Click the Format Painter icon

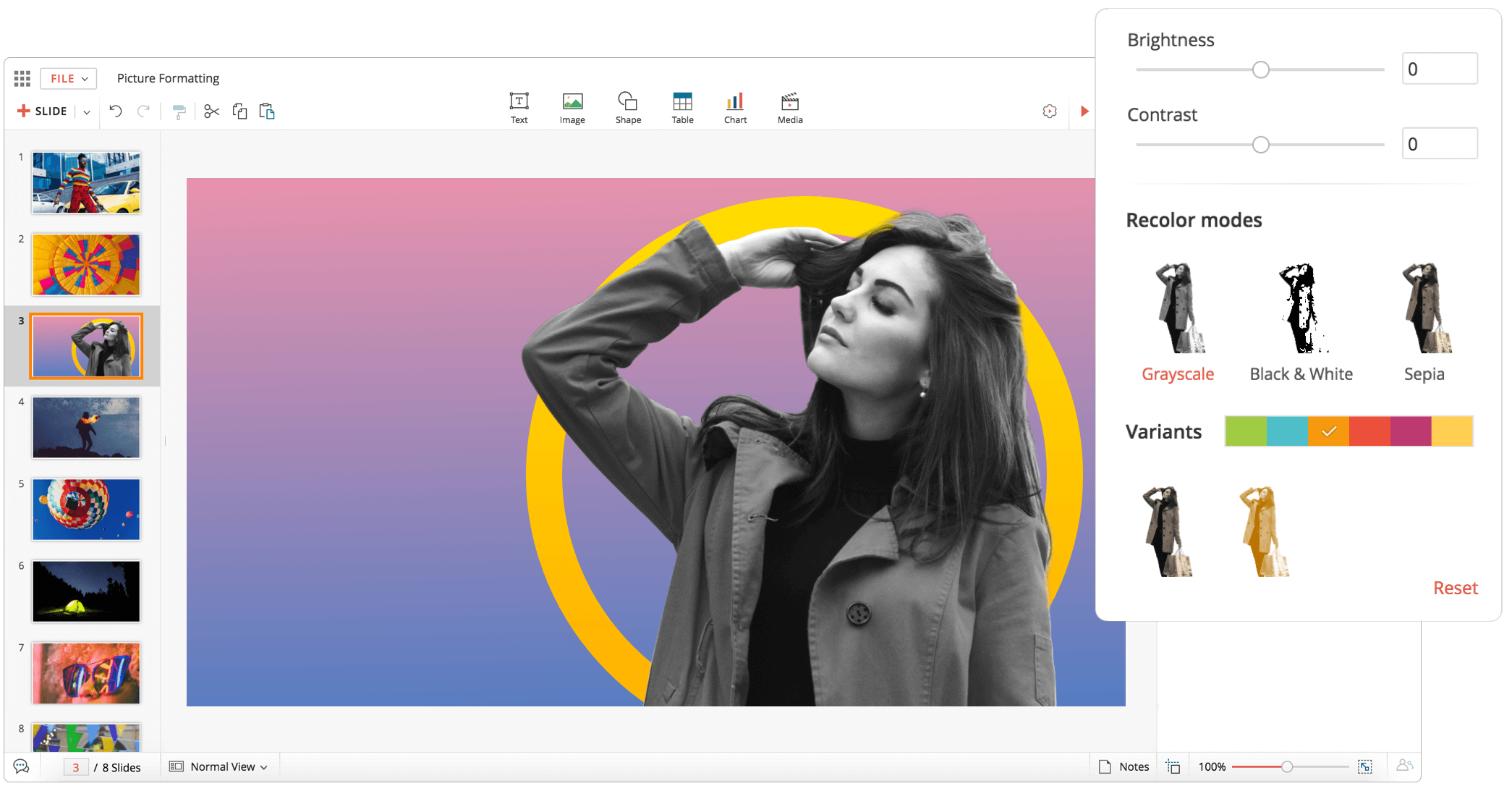[179, 111]
